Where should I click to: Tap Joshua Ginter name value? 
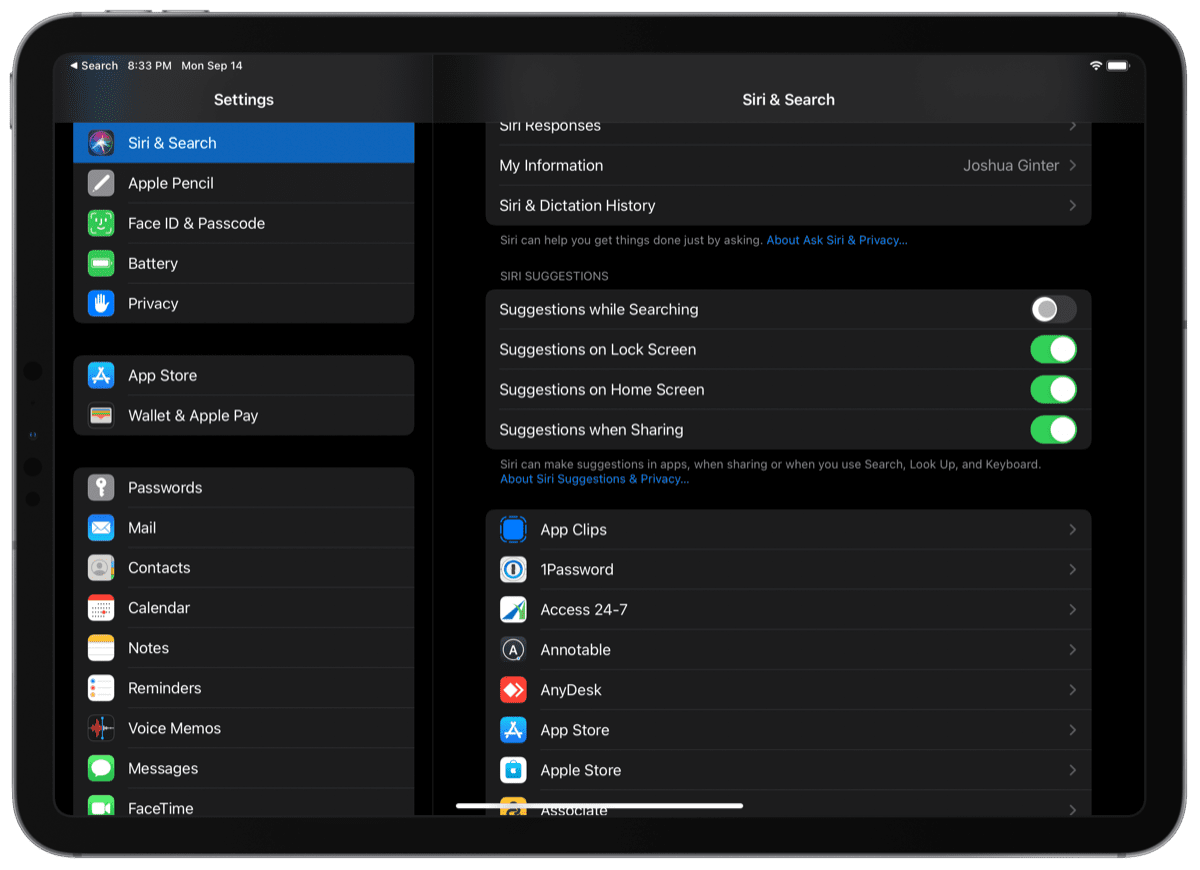1011,165
